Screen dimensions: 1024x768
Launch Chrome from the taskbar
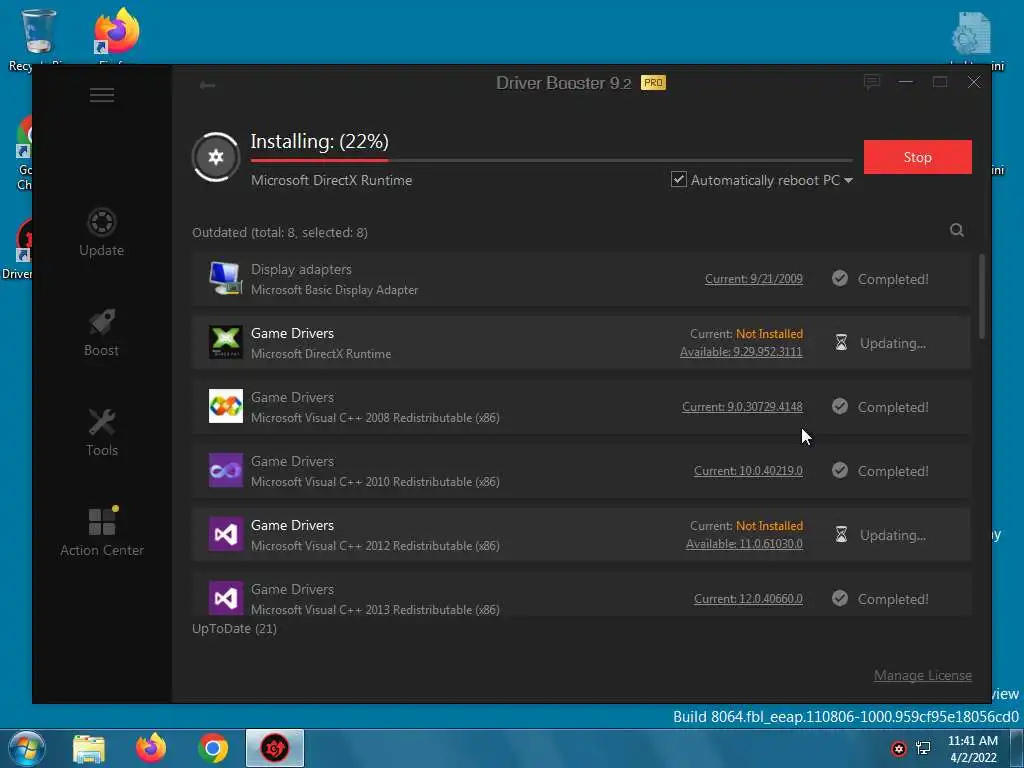pyautogui.click(x=213, y=748)
